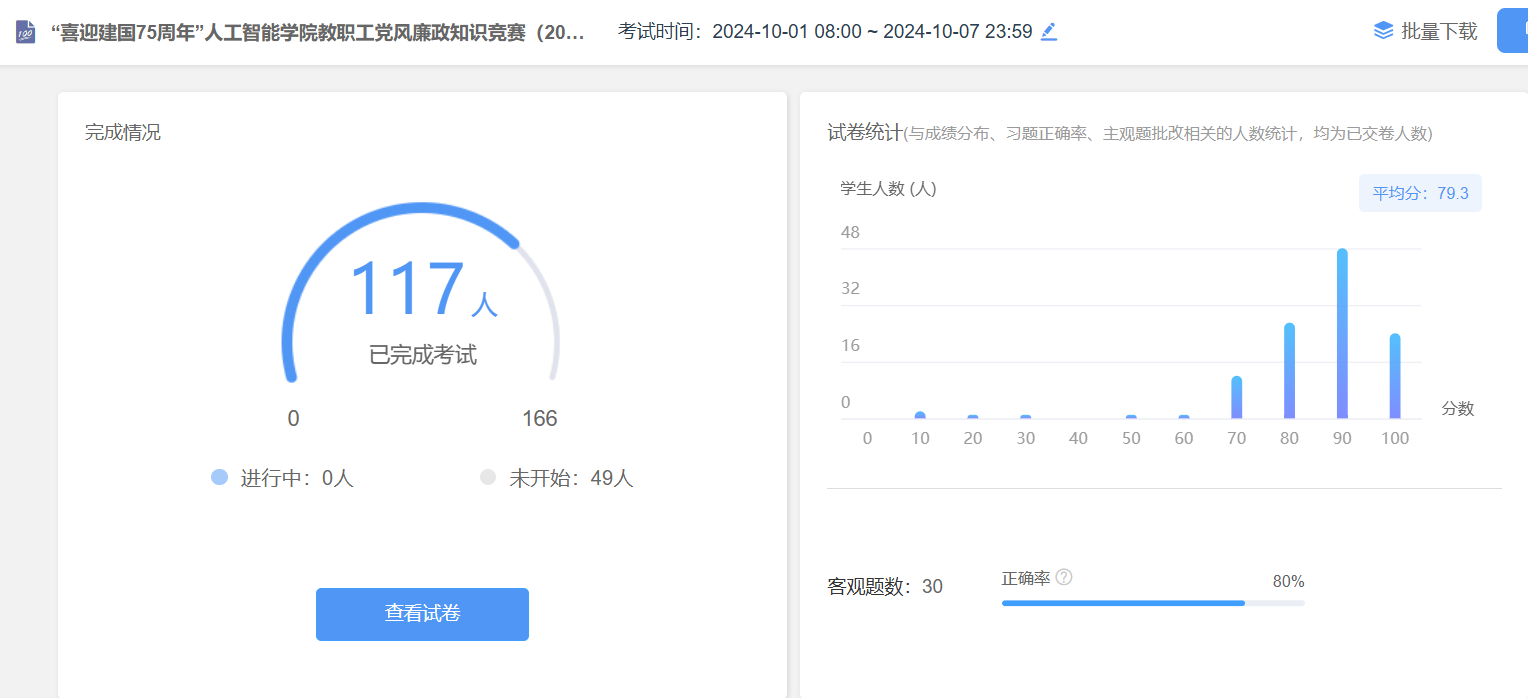Viewport: 1528px width, 698px height.
Task: Click the exam title text in header
Action: 318,32
